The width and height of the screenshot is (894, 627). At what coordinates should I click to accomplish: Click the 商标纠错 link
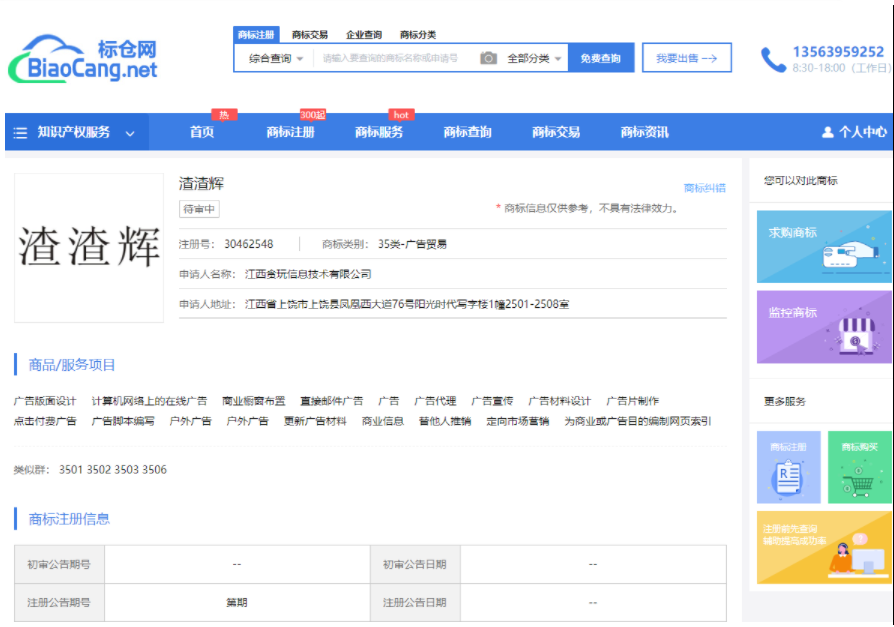[x=704, y=188]
